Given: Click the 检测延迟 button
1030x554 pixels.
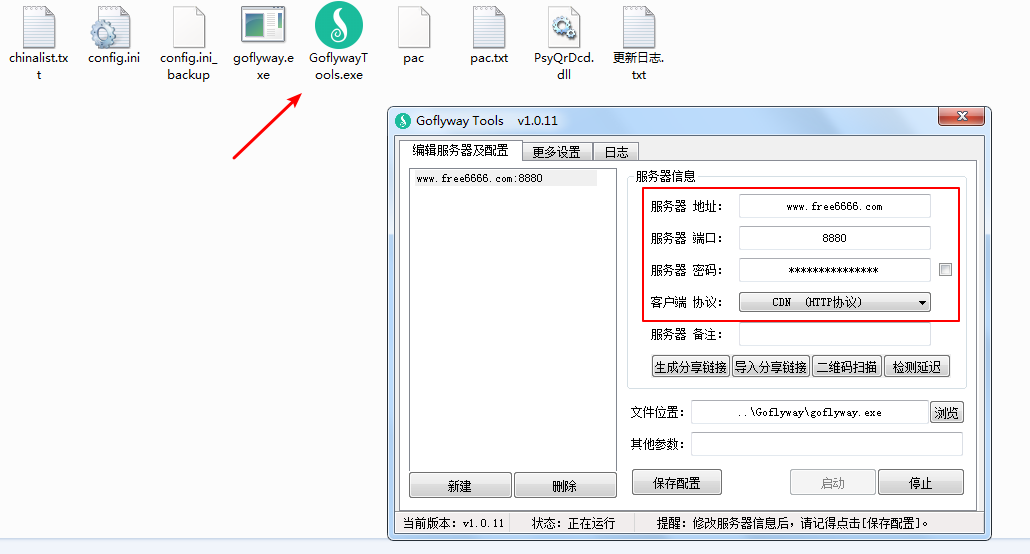Looking at the screenshot, I should click(x=916, y=367).
